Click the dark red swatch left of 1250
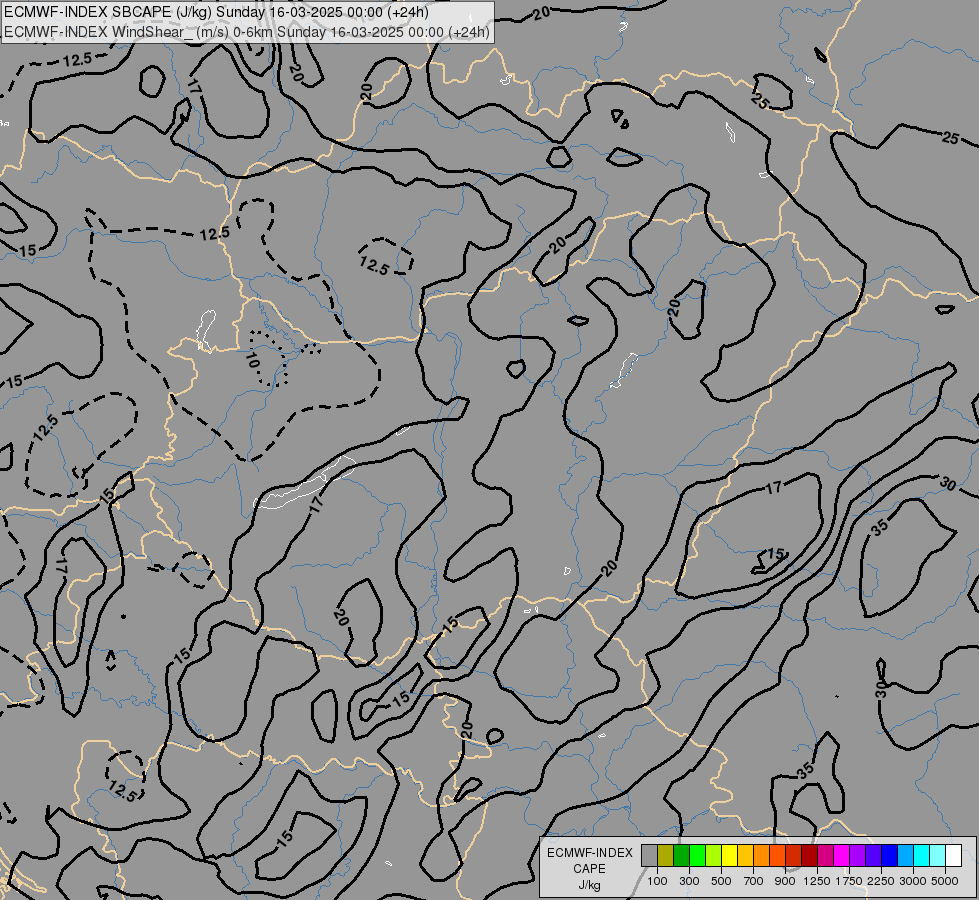This screenshot has width=979, height=900. [809, 856]
